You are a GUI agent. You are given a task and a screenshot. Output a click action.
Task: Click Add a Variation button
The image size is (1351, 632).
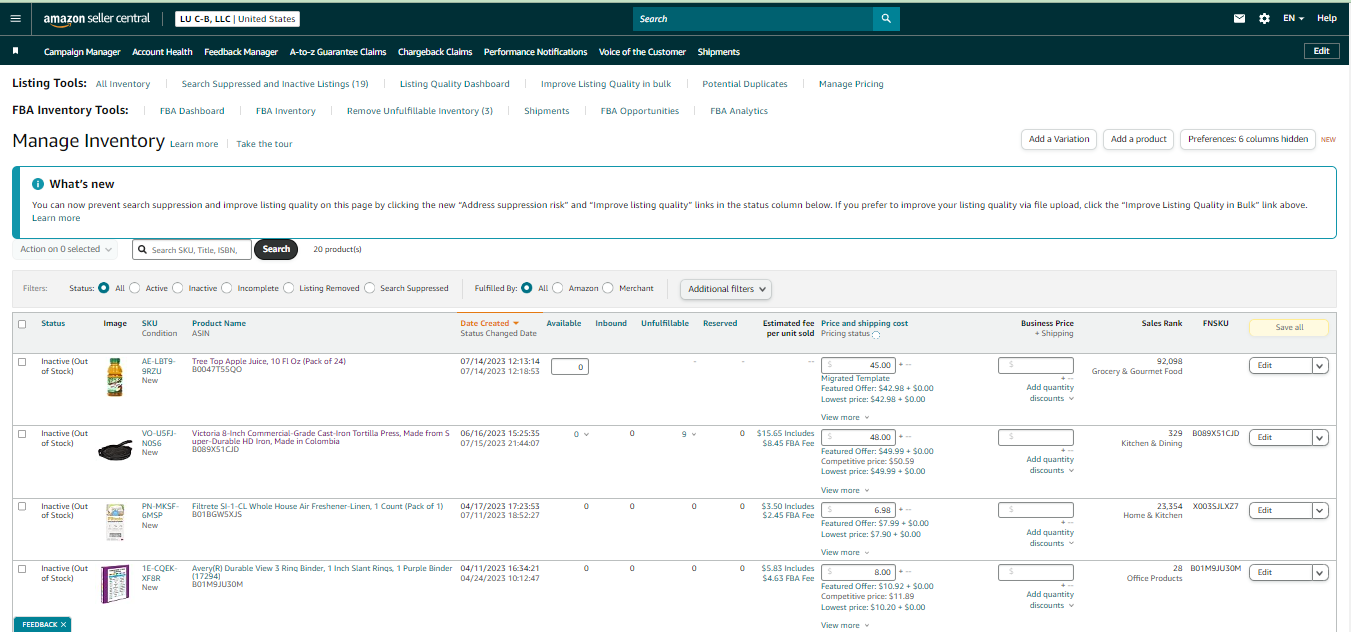click(x=1059, y=139)
